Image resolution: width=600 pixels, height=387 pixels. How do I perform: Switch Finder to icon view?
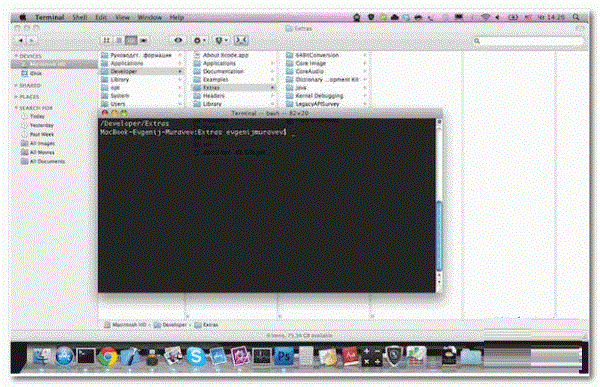click(107, 40)
